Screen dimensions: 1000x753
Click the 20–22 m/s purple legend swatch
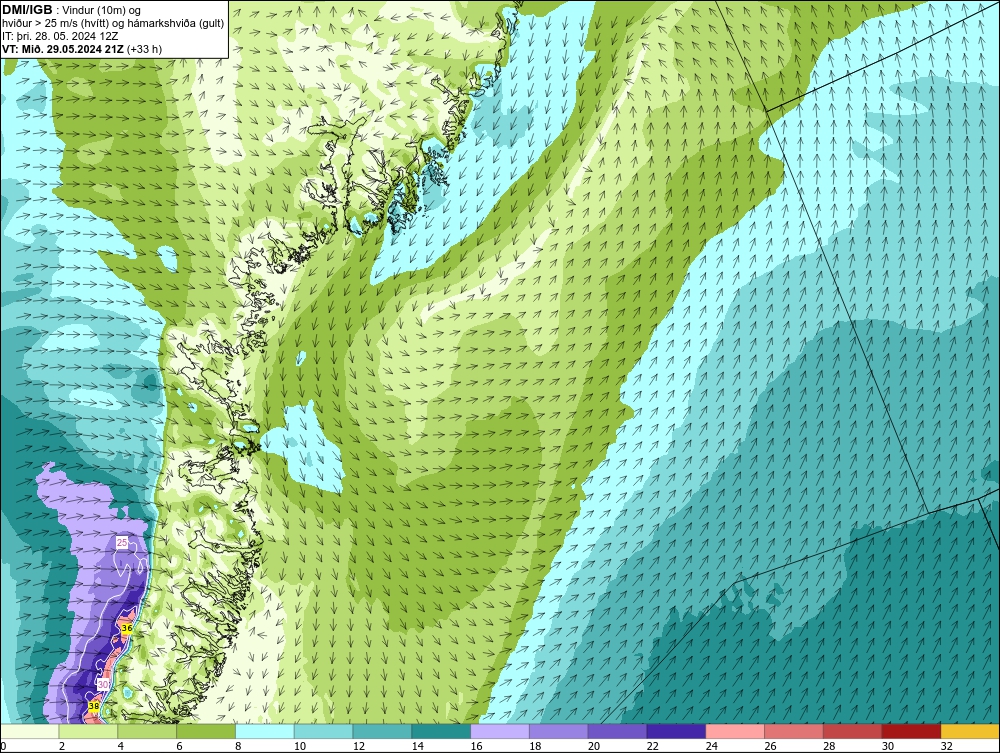(x=617, y=731)
